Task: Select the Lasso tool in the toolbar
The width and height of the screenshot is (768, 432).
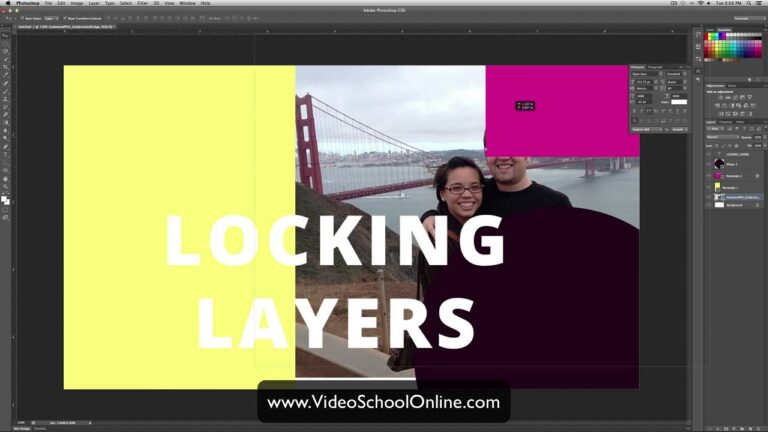Action: pos(5,51)
